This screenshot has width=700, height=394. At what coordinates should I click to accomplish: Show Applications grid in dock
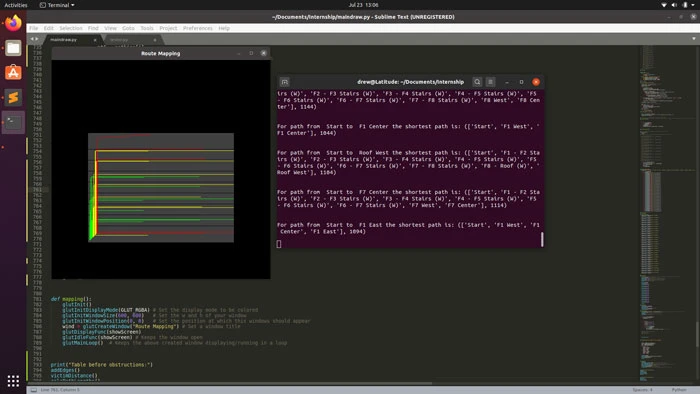13,381
